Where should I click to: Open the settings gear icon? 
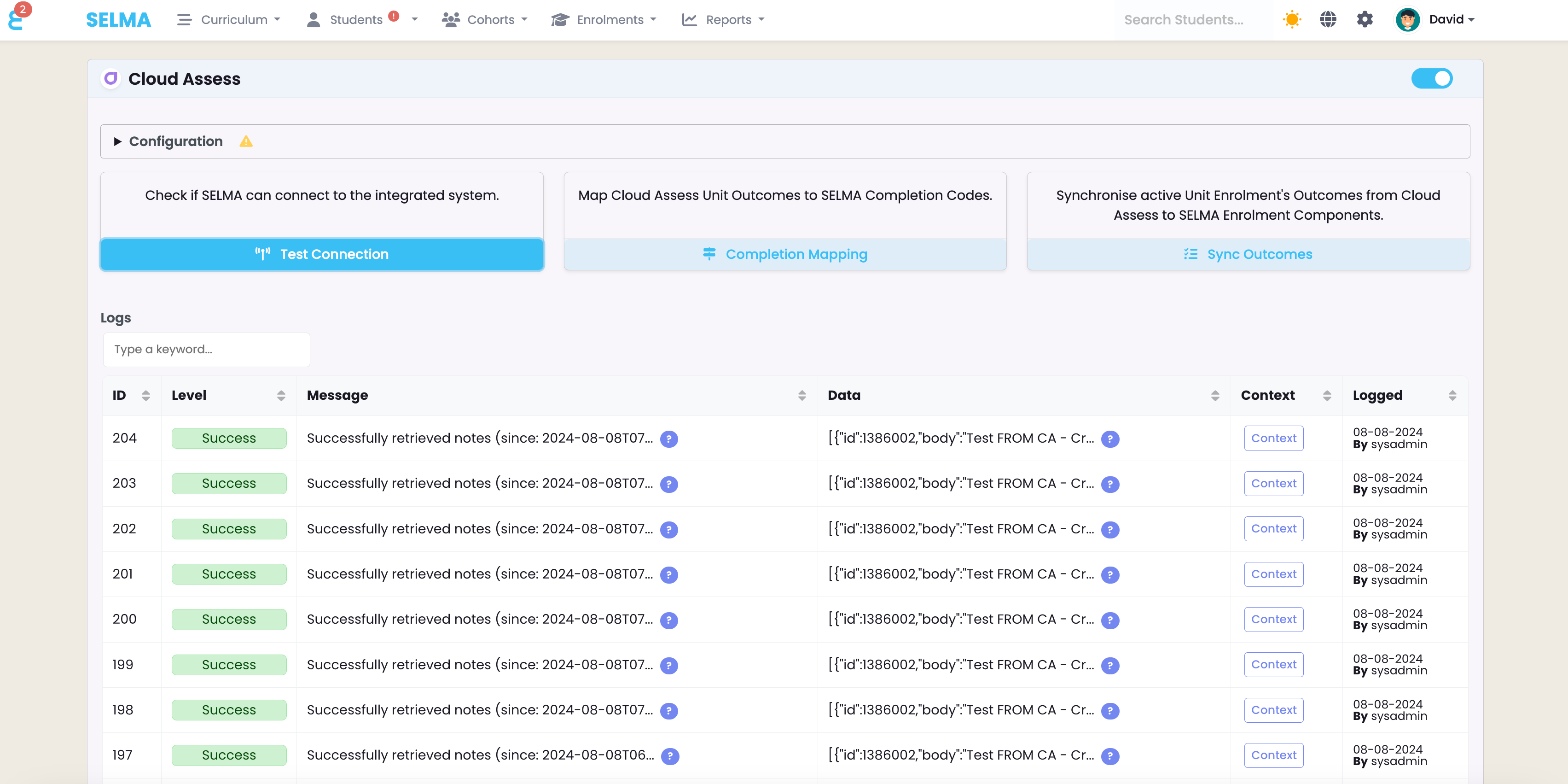[1365, 19]
